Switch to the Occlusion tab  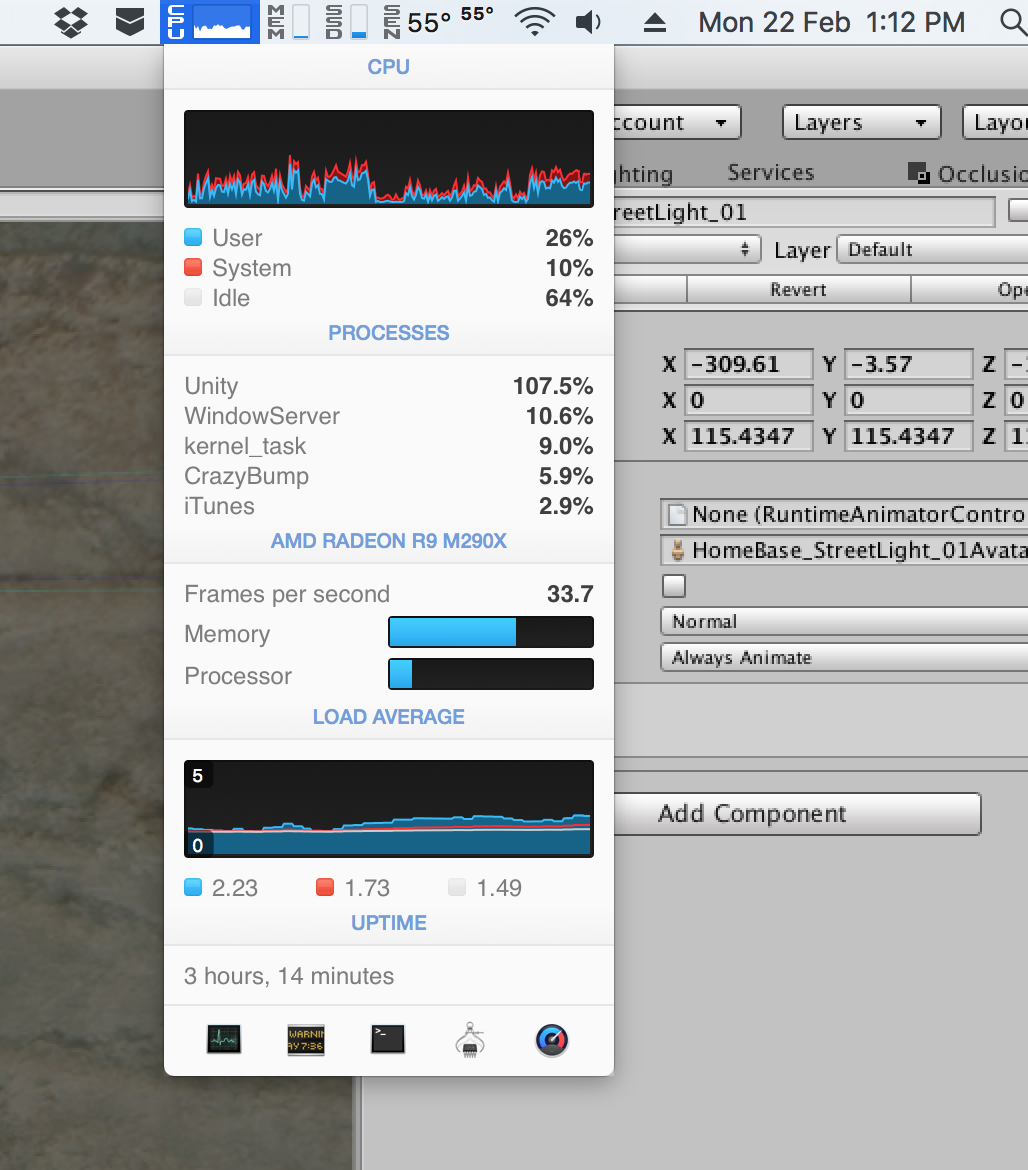point(968,174)
